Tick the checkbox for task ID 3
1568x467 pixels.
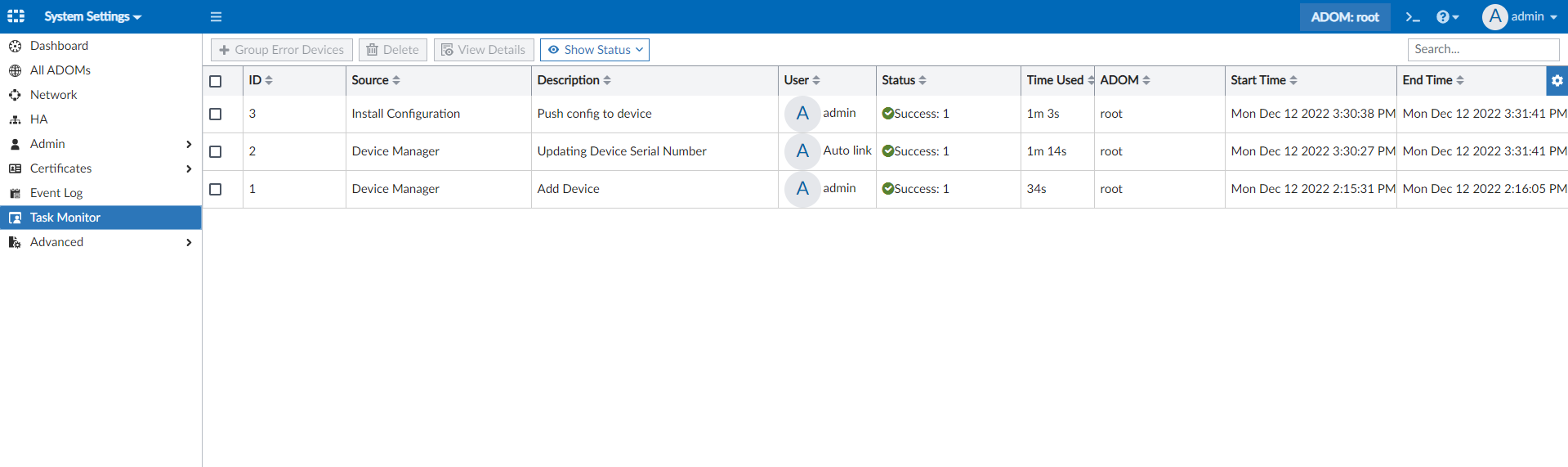[216, 114]
